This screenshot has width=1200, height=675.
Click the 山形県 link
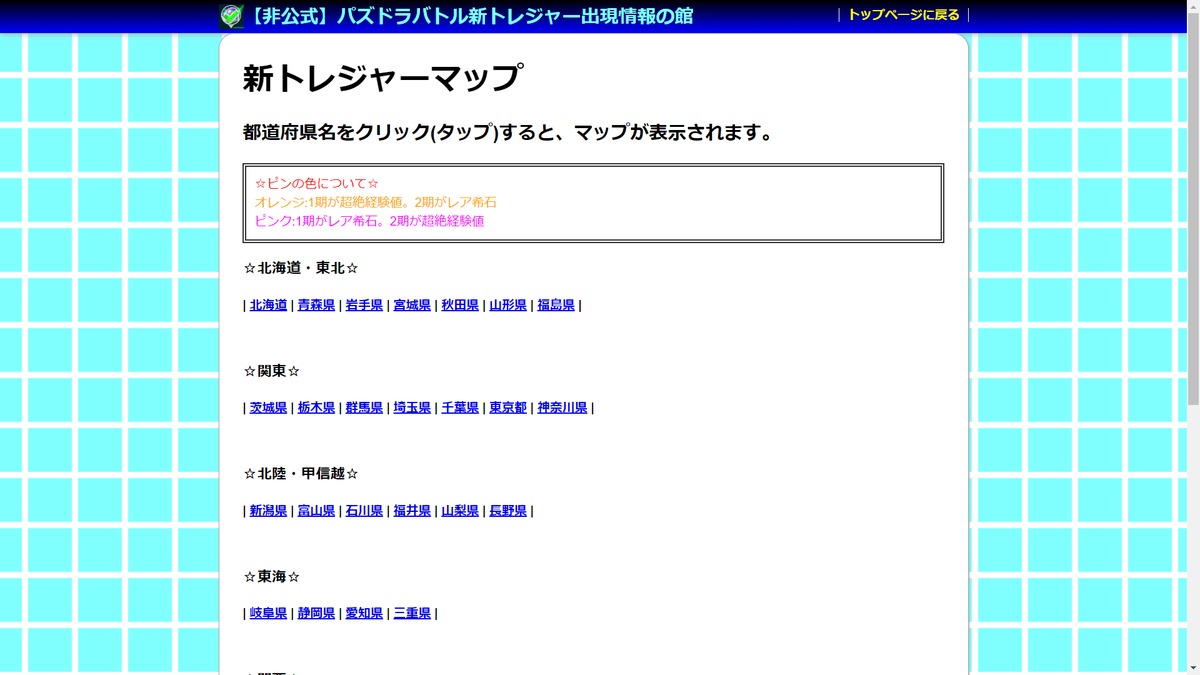508,305
